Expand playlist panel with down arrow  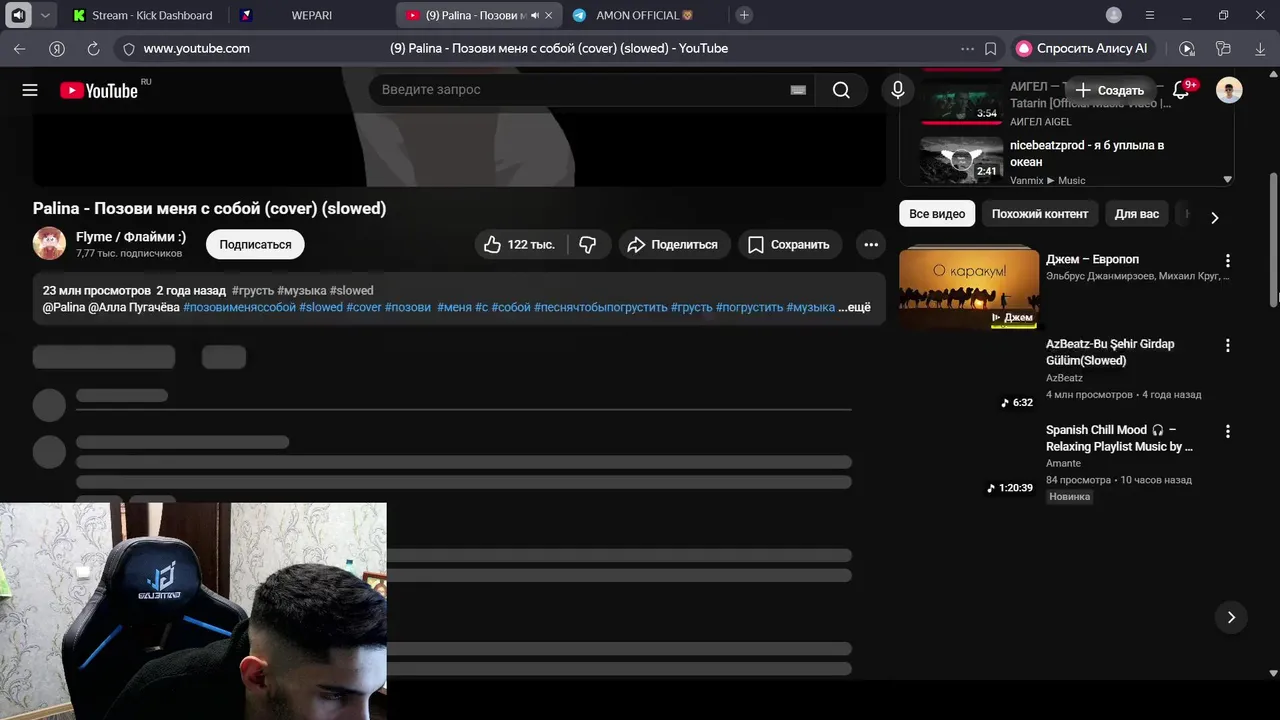tap(1227, 180)
